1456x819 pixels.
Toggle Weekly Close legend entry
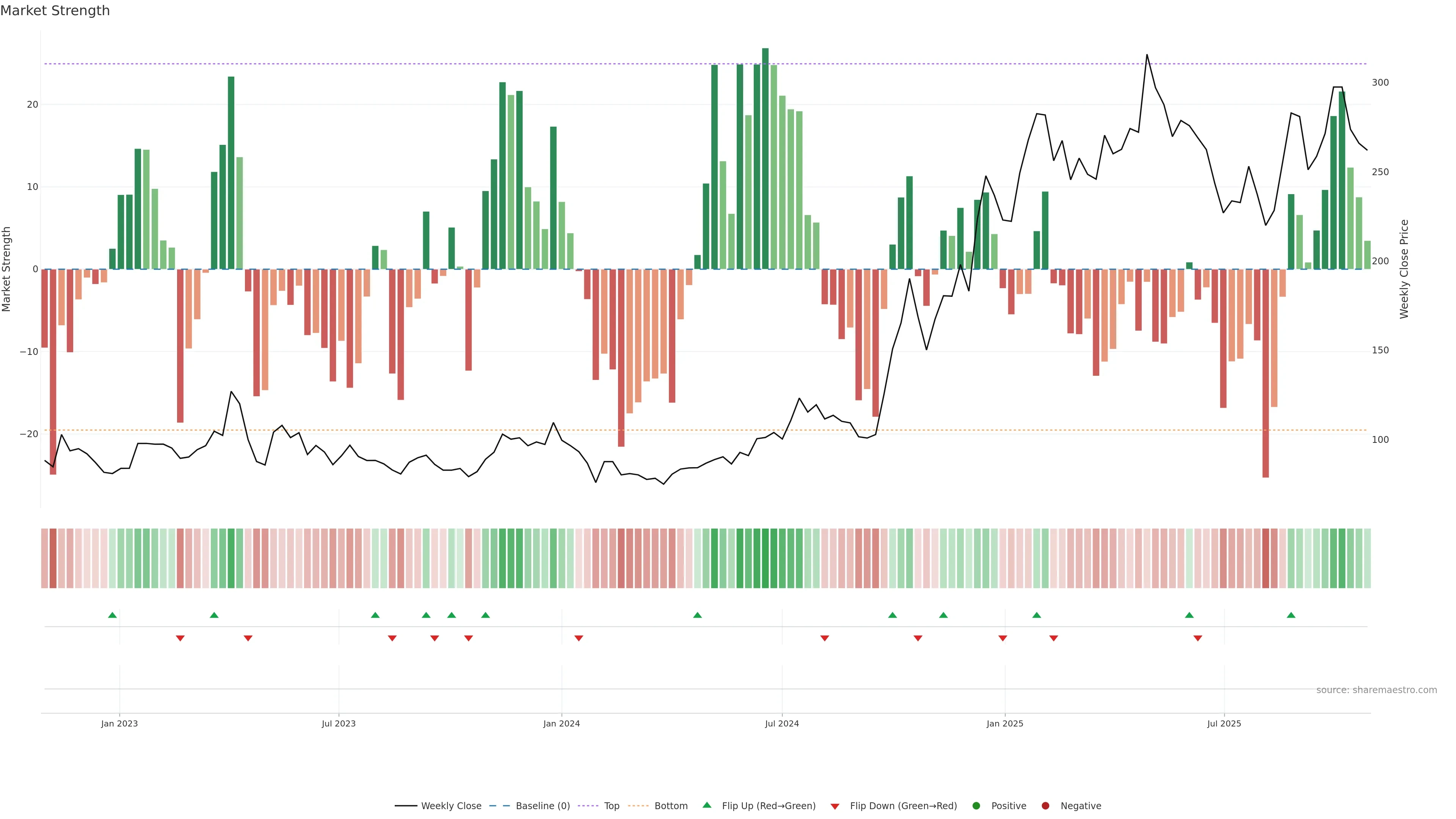[x=450, y=806]
